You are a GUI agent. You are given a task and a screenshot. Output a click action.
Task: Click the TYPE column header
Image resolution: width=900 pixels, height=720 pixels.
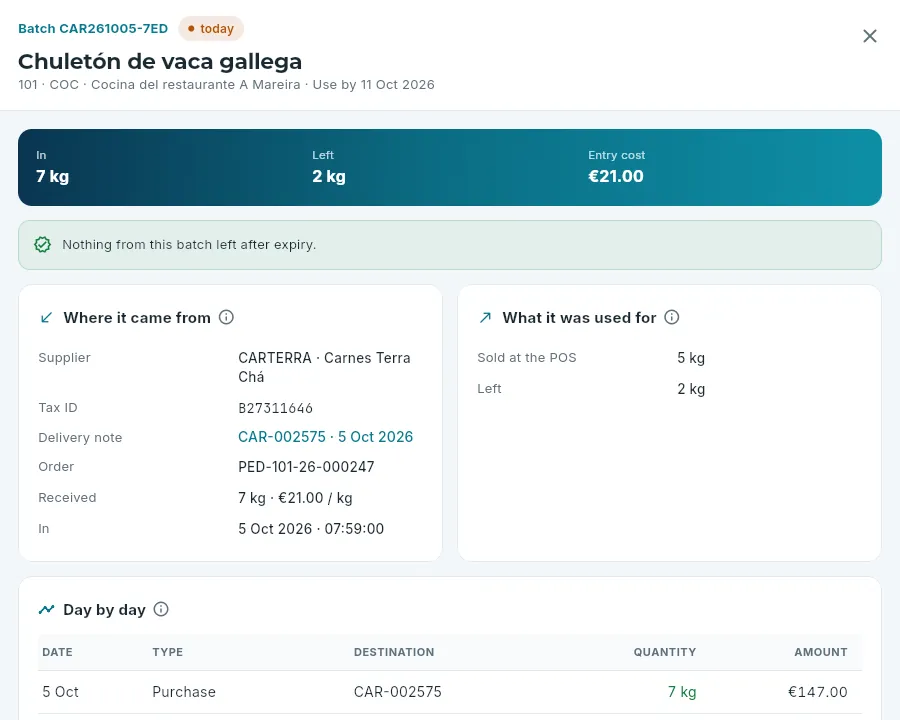click(168, 652)
